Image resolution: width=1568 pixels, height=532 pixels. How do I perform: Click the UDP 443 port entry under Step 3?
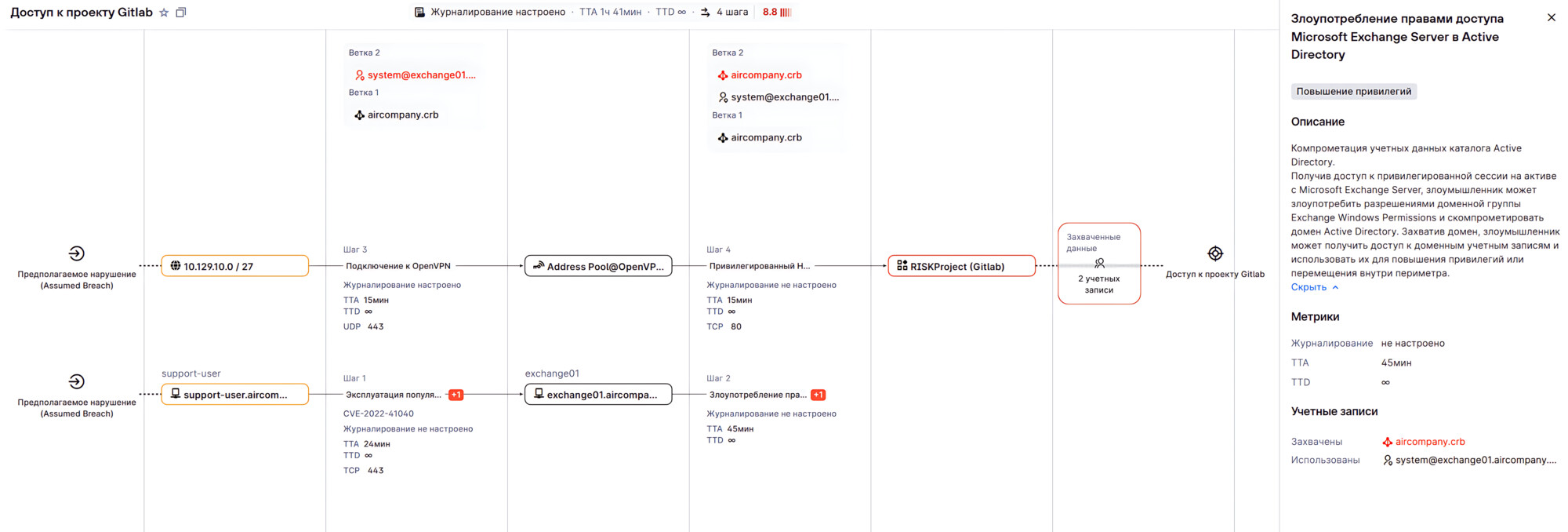pos(364,326)
